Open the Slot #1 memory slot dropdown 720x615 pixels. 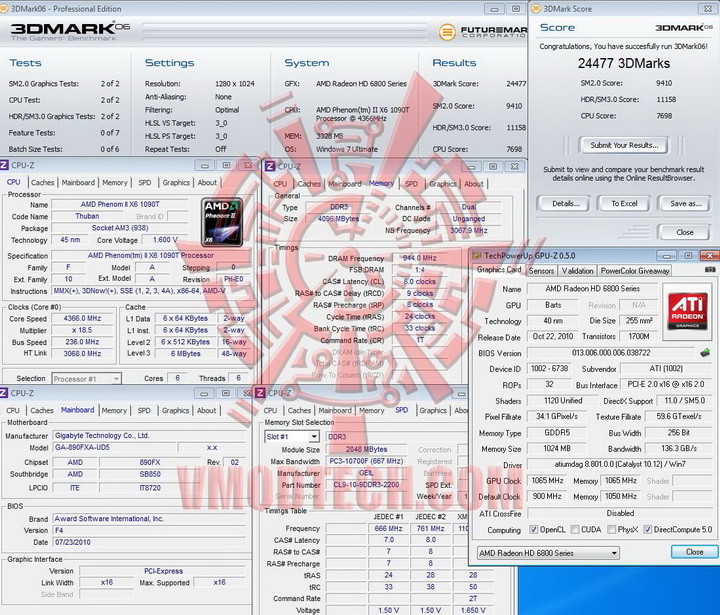coord(292,437)
